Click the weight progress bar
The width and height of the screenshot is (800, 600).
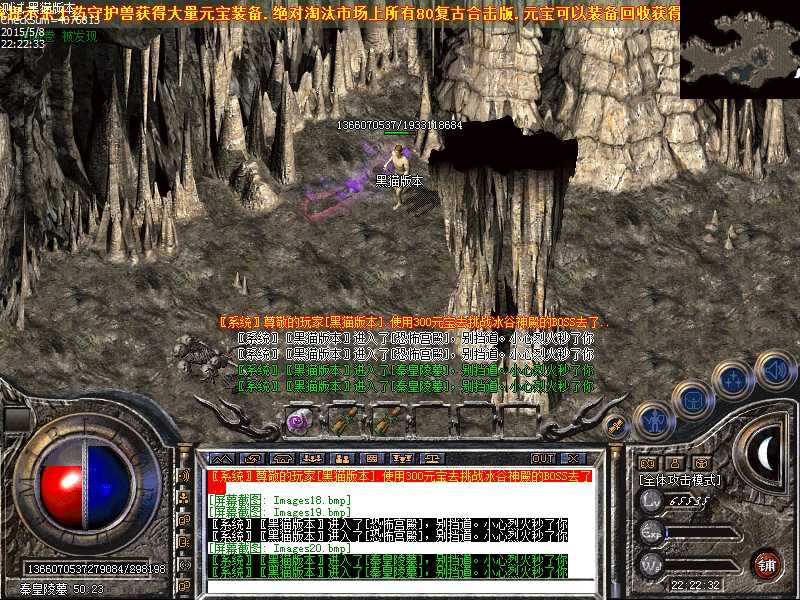703,566
